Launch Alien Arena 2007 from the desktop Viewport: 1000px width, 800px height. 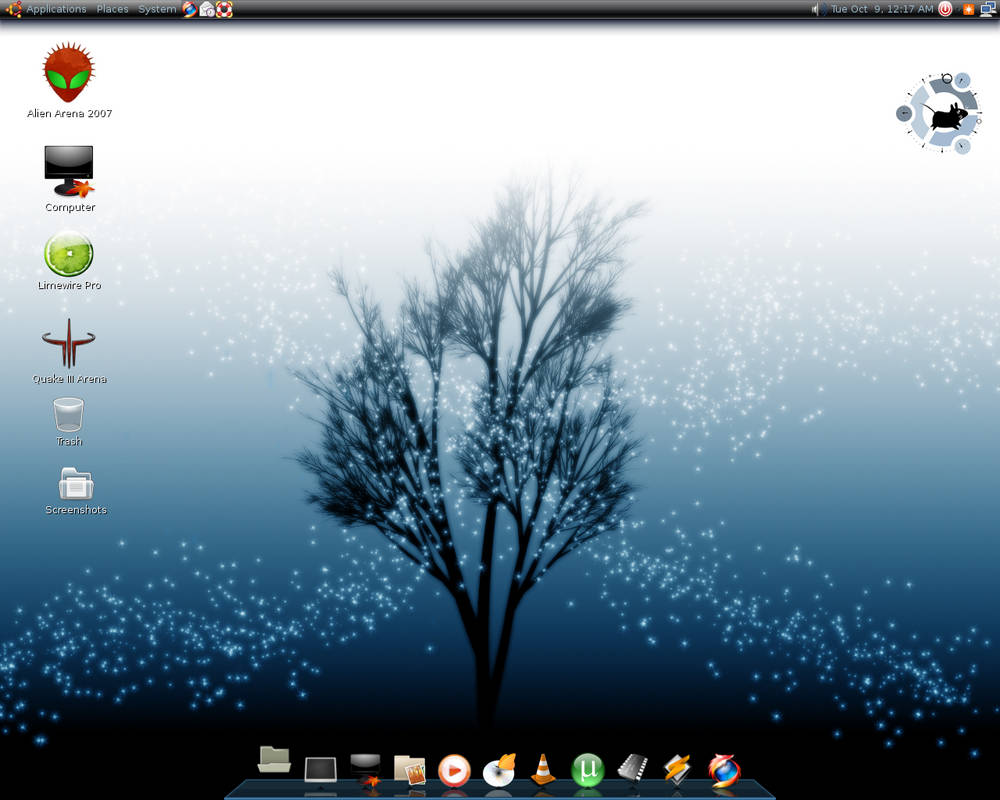tap(67, 75)
